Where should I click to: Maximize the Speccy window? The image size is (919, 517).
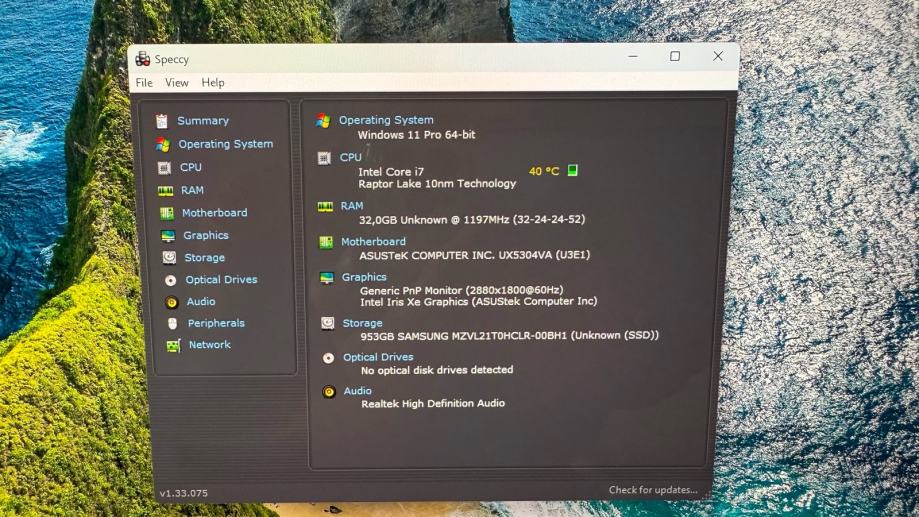(675, 56)
